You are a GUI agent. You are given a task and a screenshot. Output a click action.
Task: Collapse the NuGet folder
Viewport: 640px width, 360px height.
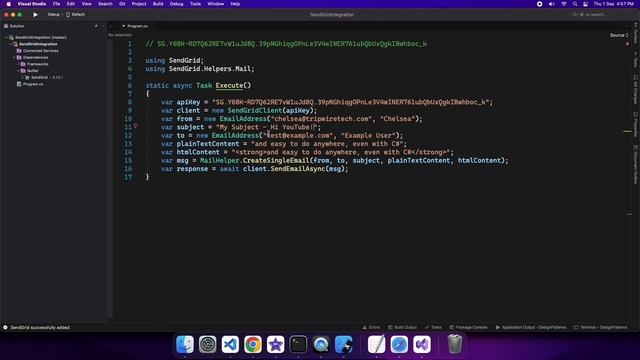click(x=19, y=71)
